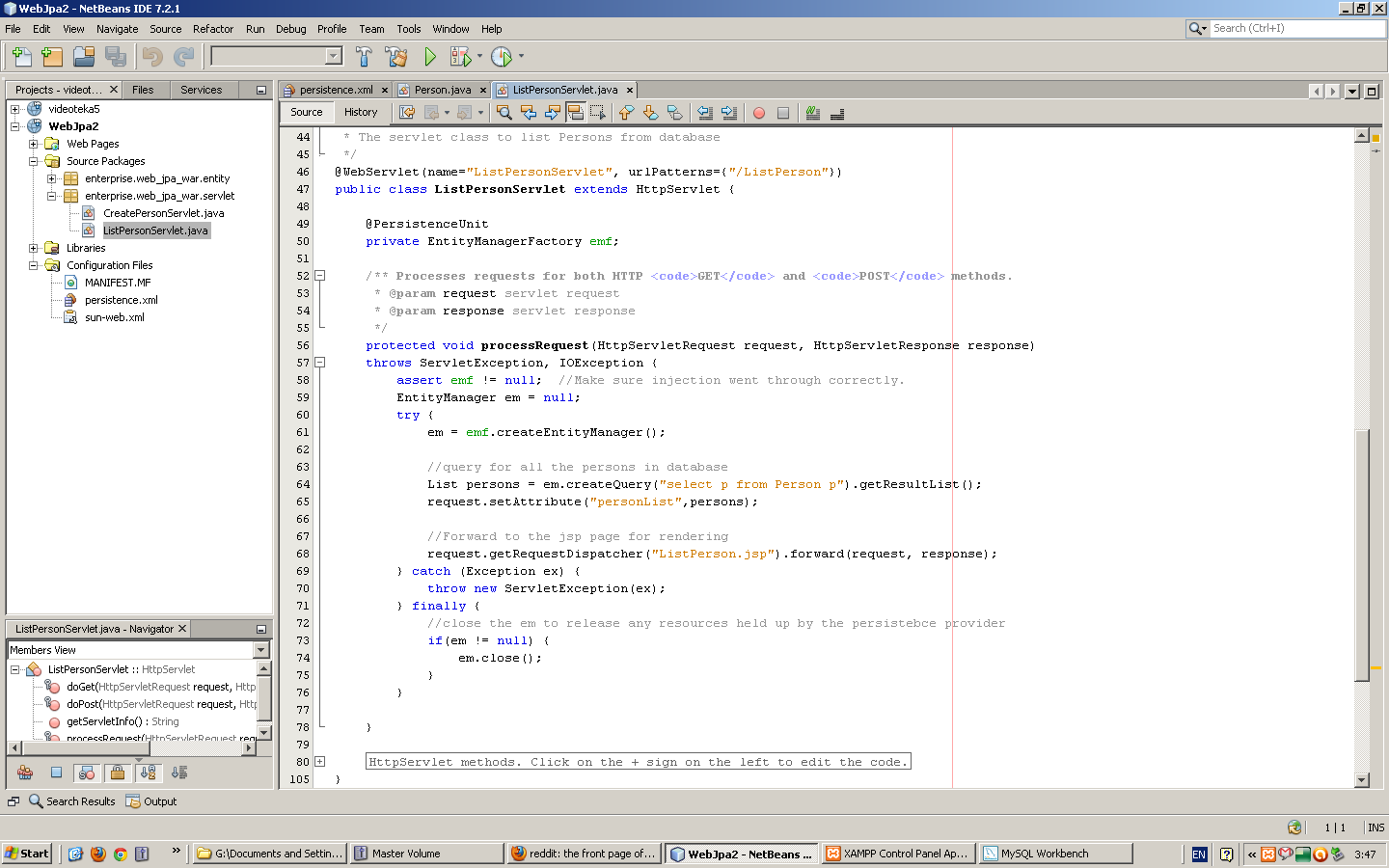Click Previous Bookmark editor icon

pos(627,113)
